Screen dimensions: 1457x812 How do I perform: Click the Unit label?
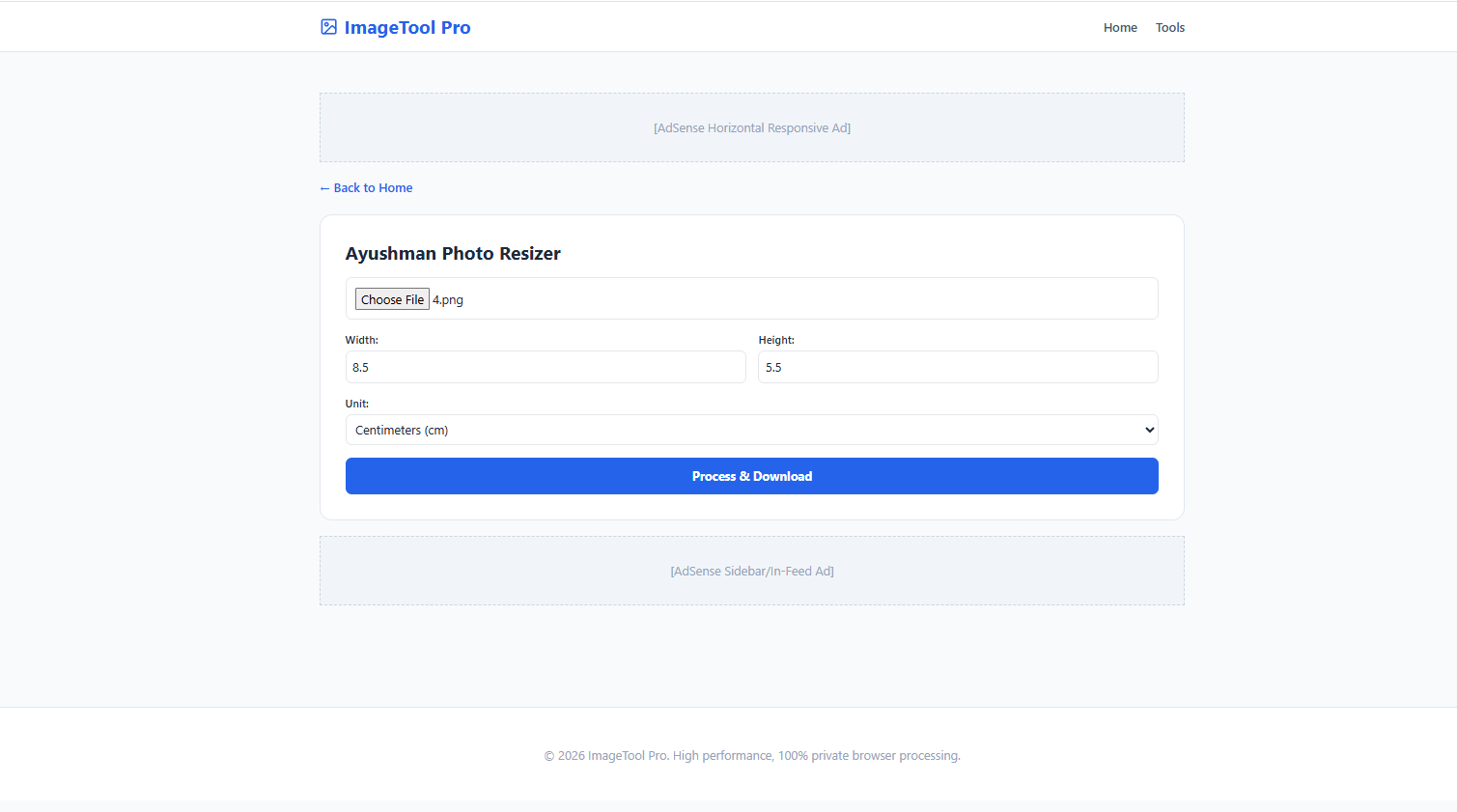(357, 404)
